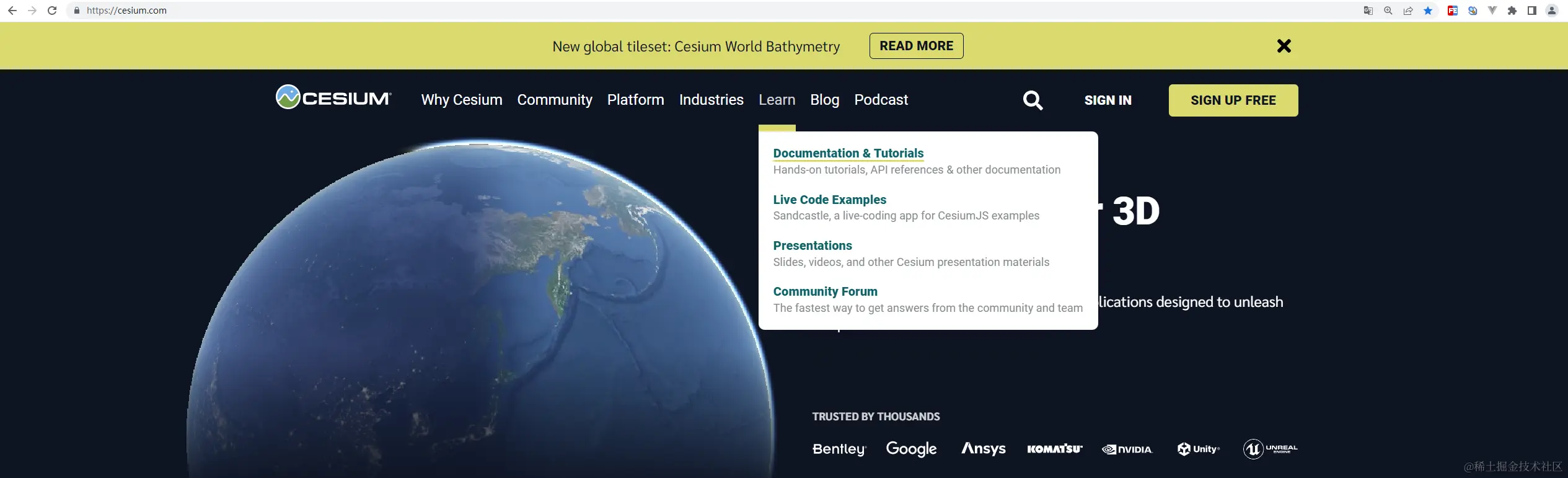This screenshot has width=1568, height=478.
Task: Click the Unreal Engine logo
Action: coord(1270,448)
